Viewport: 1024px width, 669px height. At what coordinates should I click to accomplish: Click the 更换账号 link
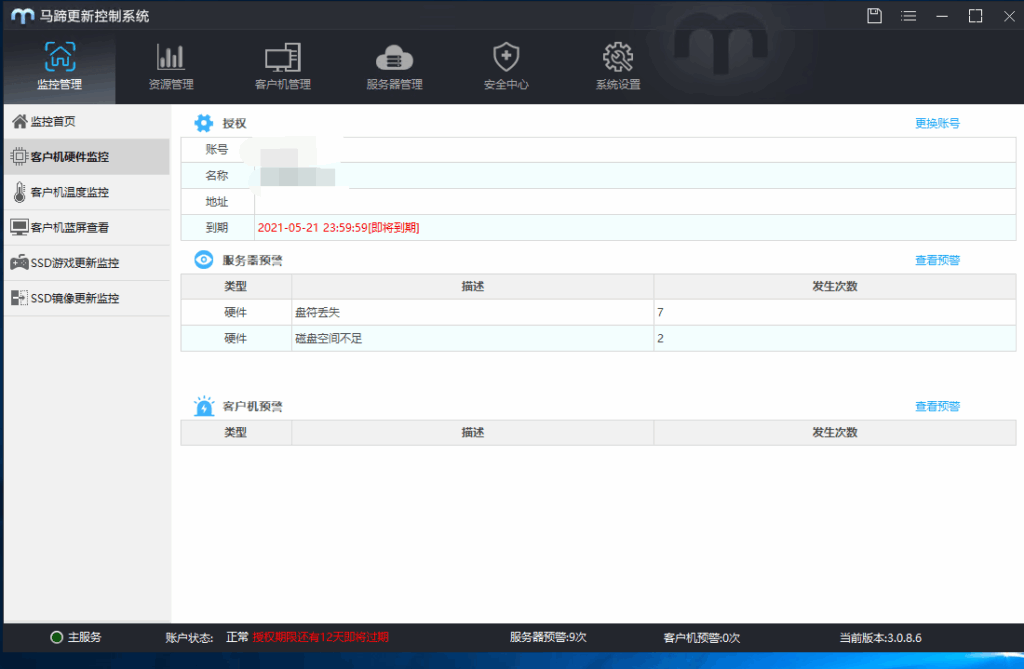coord(937,124)
